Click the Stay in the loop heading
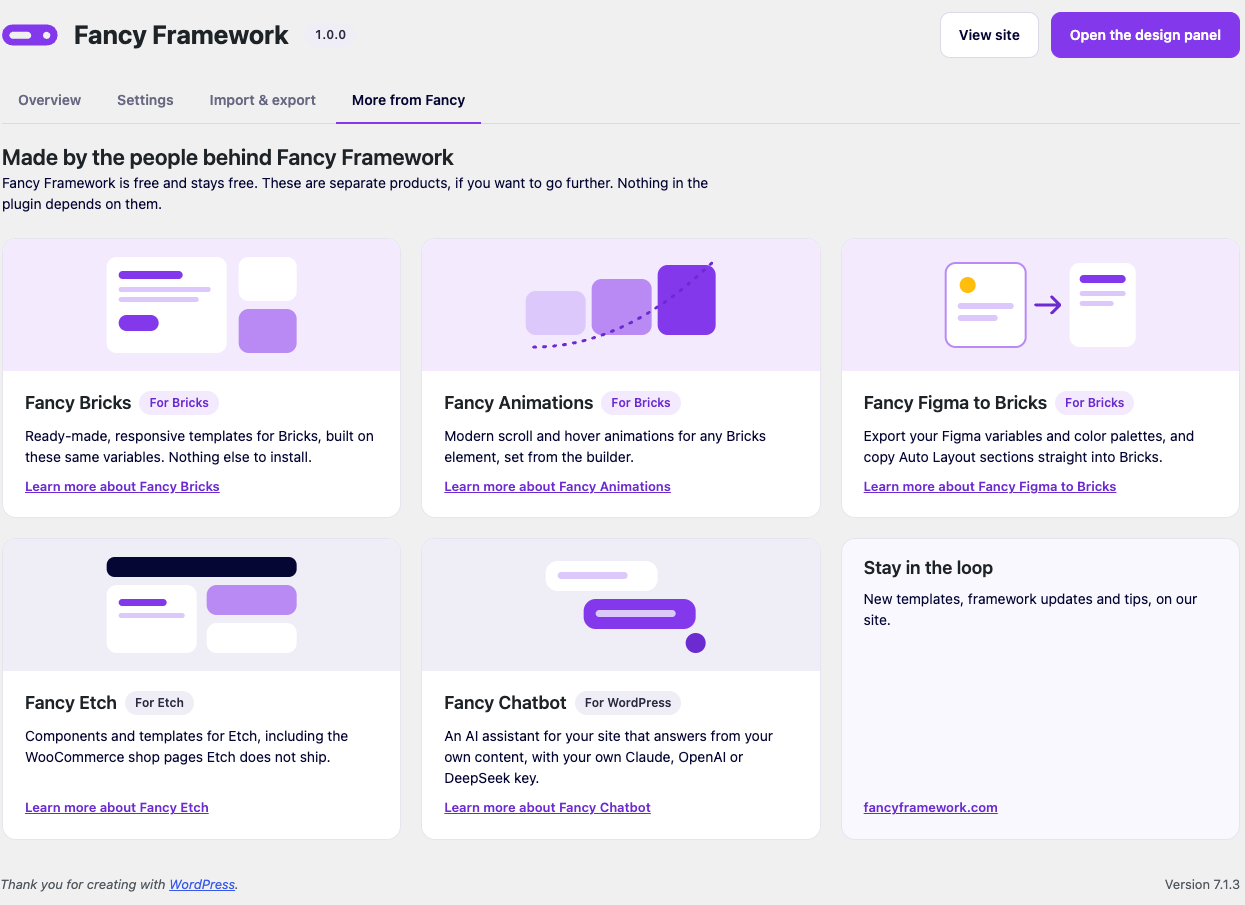1245x905 pixels. pos(928,568)
